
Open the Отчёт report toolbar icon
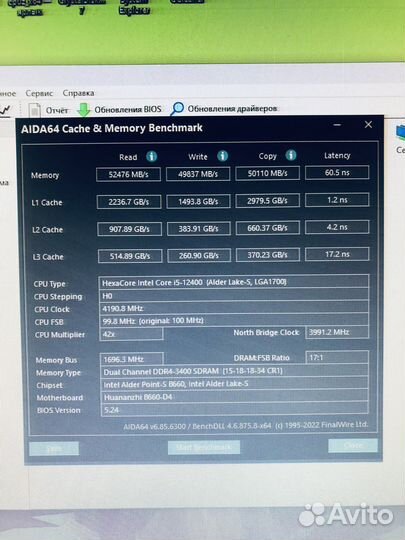(x=34, y=110)
